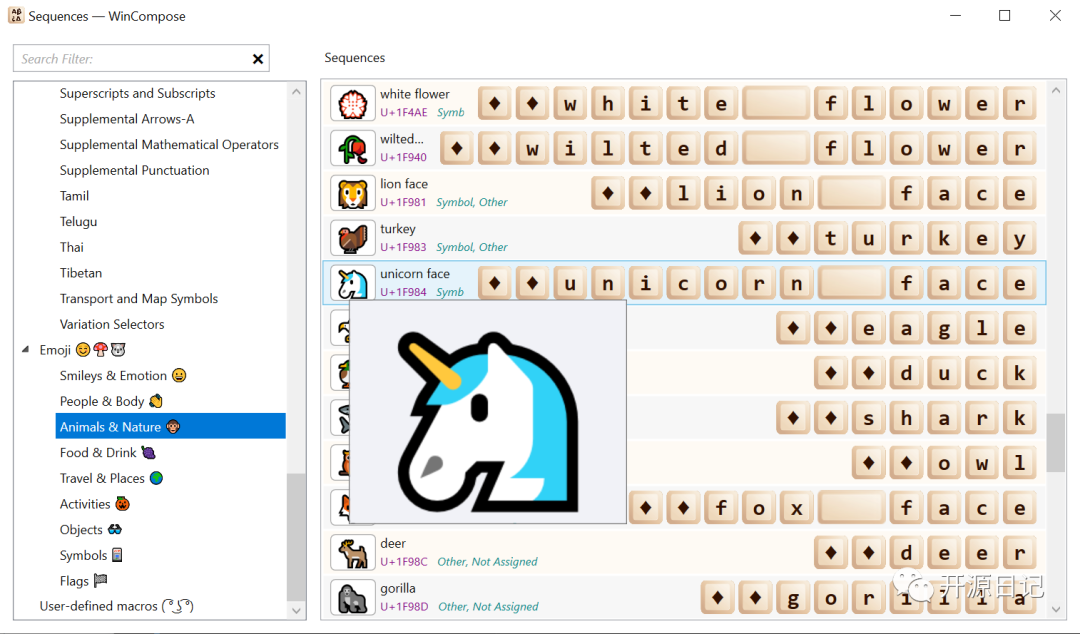
Task: Click the eagle sequence row keys
Action: (906, 329)
